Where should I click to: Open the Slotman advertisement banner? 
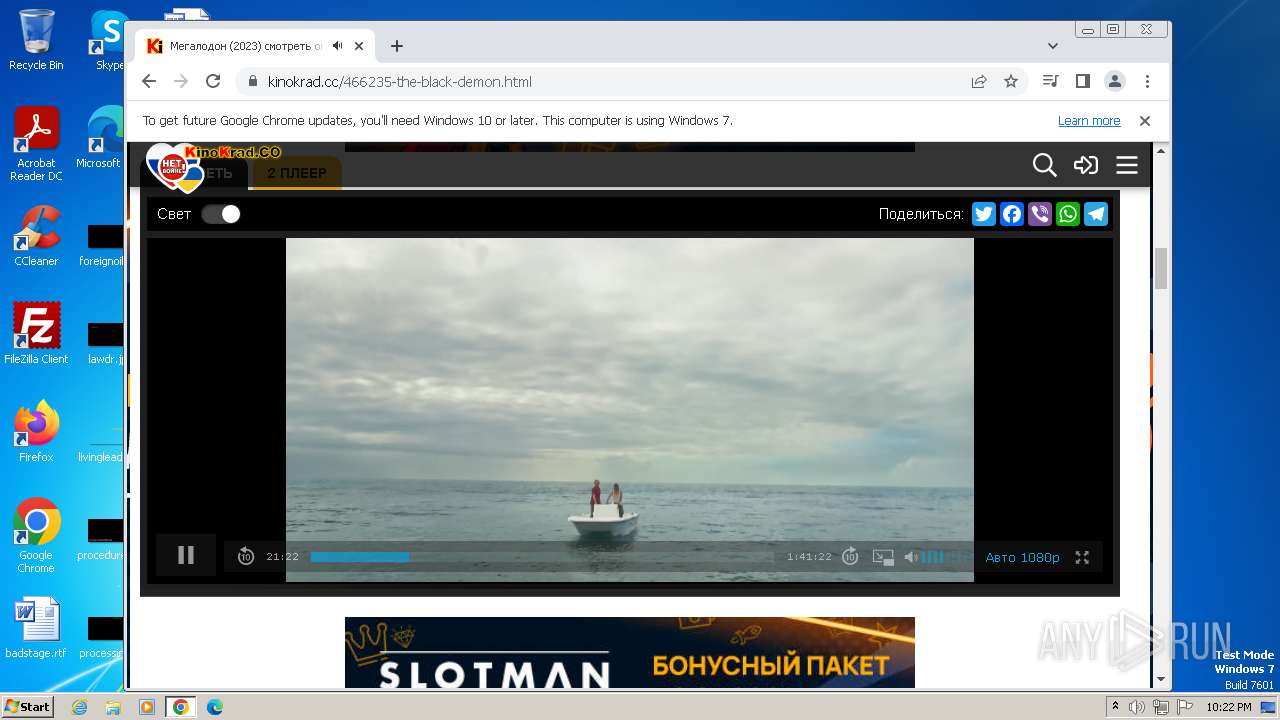coord(630,652)
